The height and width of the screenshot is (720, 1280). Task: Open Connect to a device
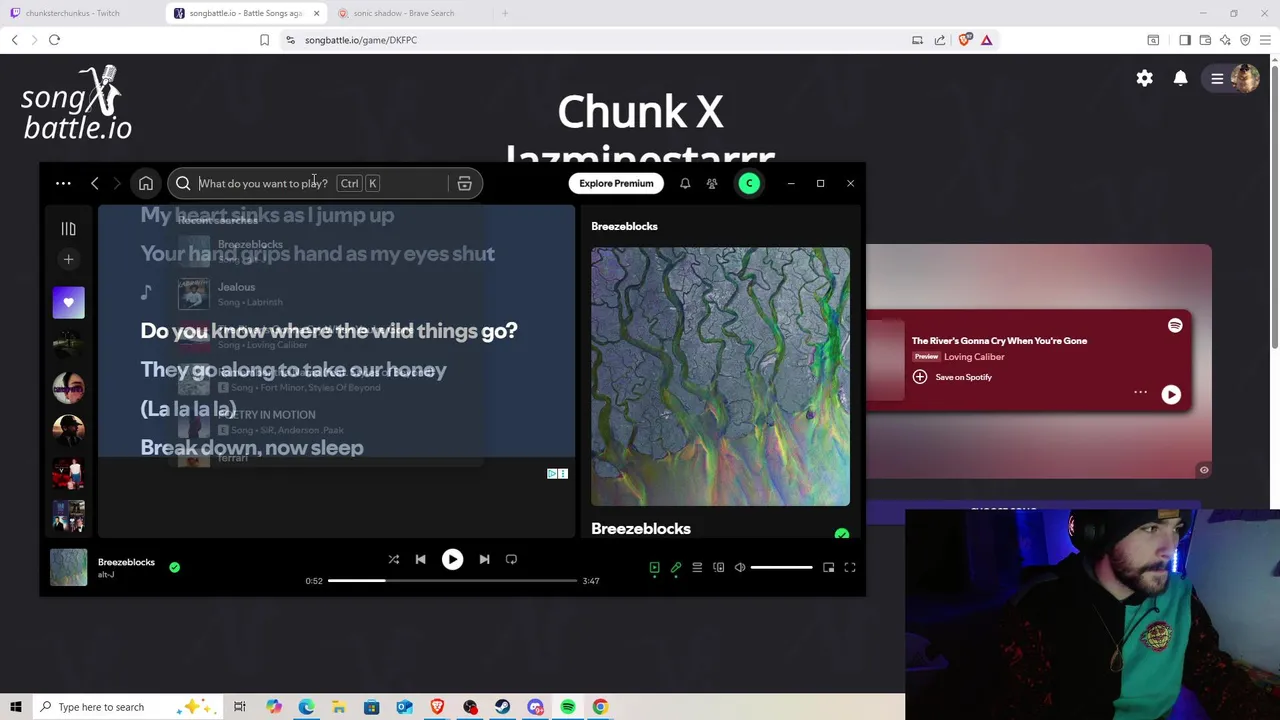click(x=718, y=567)
